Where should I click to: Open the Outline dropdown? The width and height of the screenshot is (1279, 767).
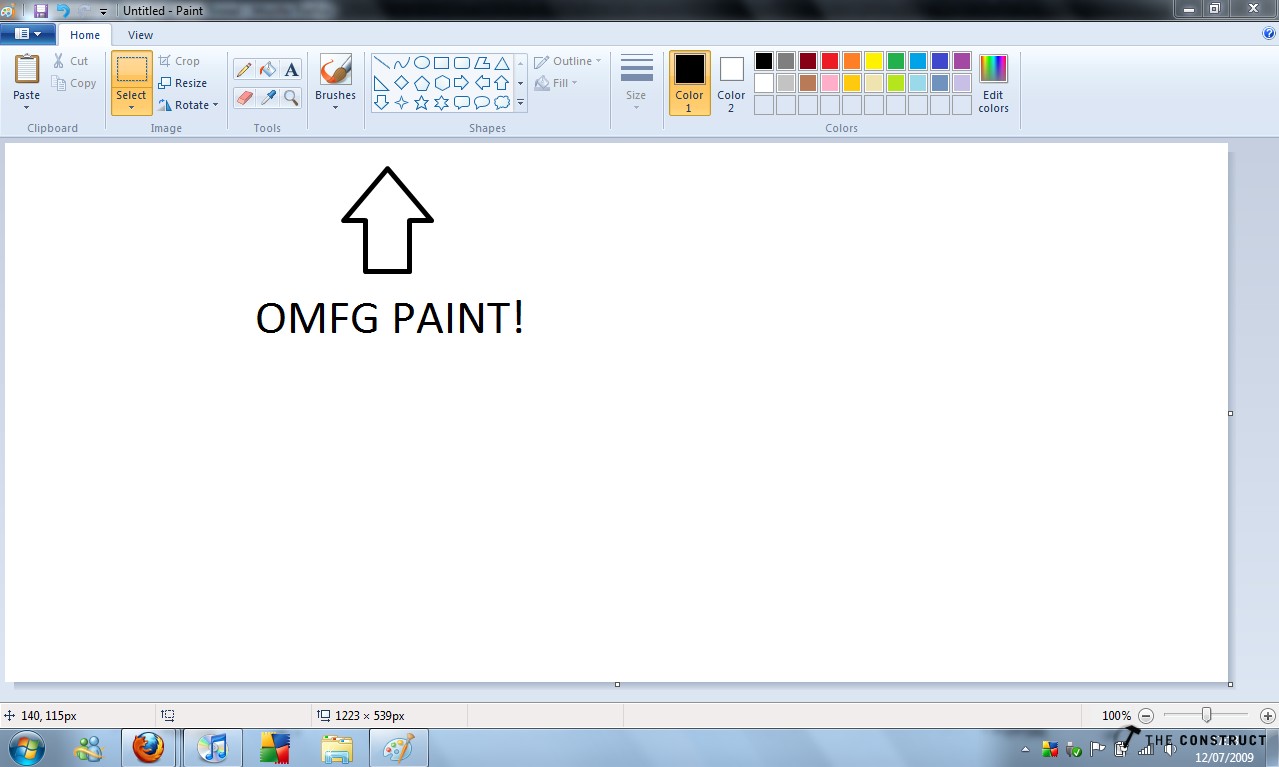coord(568,61)
